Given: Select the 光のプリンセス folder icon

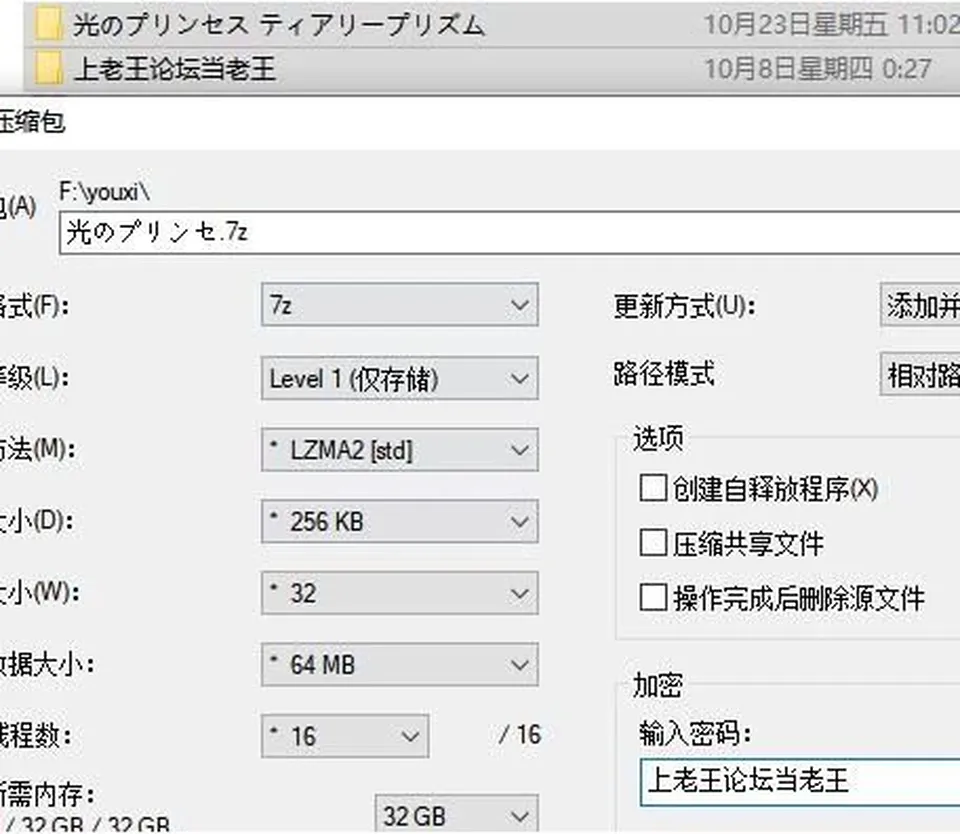Looking at the screenshot, I should click(48, 24).
